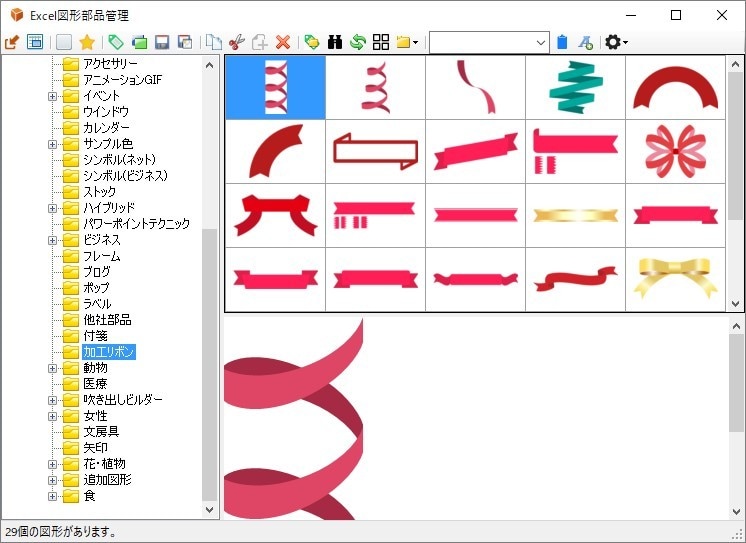Expand the ビジネス folder node

tap(52, 240)
